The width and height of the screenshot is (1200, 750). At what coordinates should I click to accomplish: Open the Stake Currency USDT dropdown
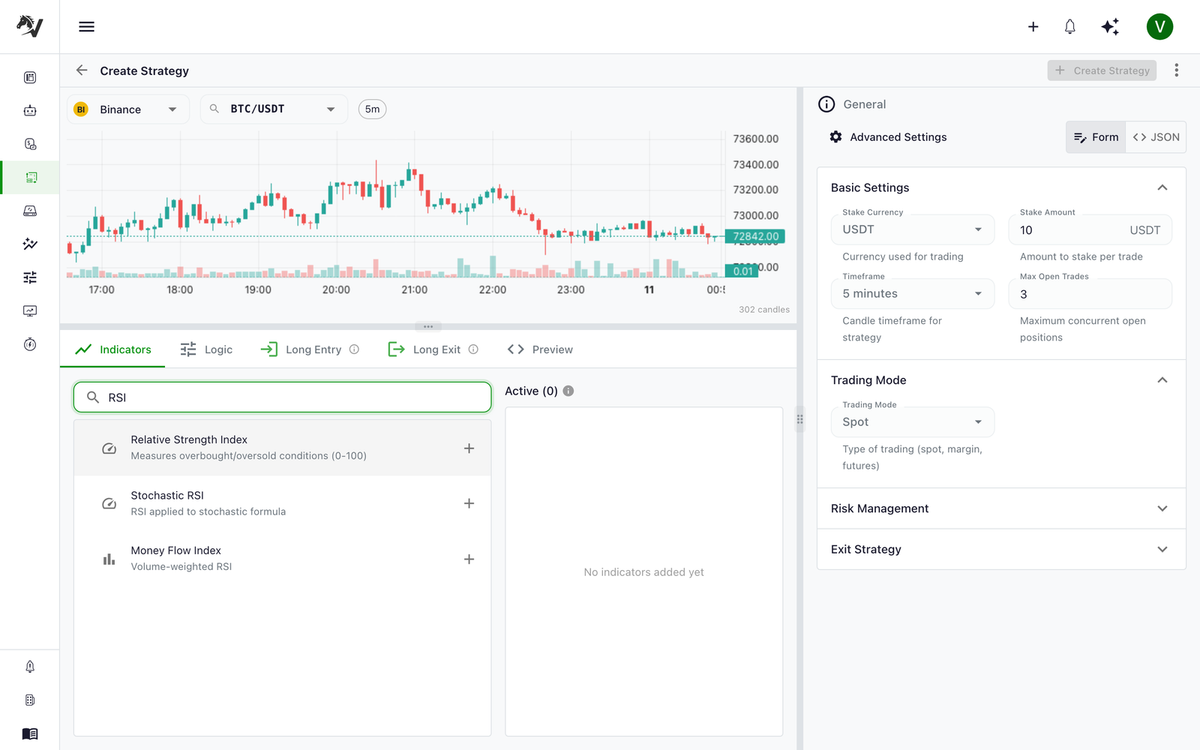(x=913, y=230)
